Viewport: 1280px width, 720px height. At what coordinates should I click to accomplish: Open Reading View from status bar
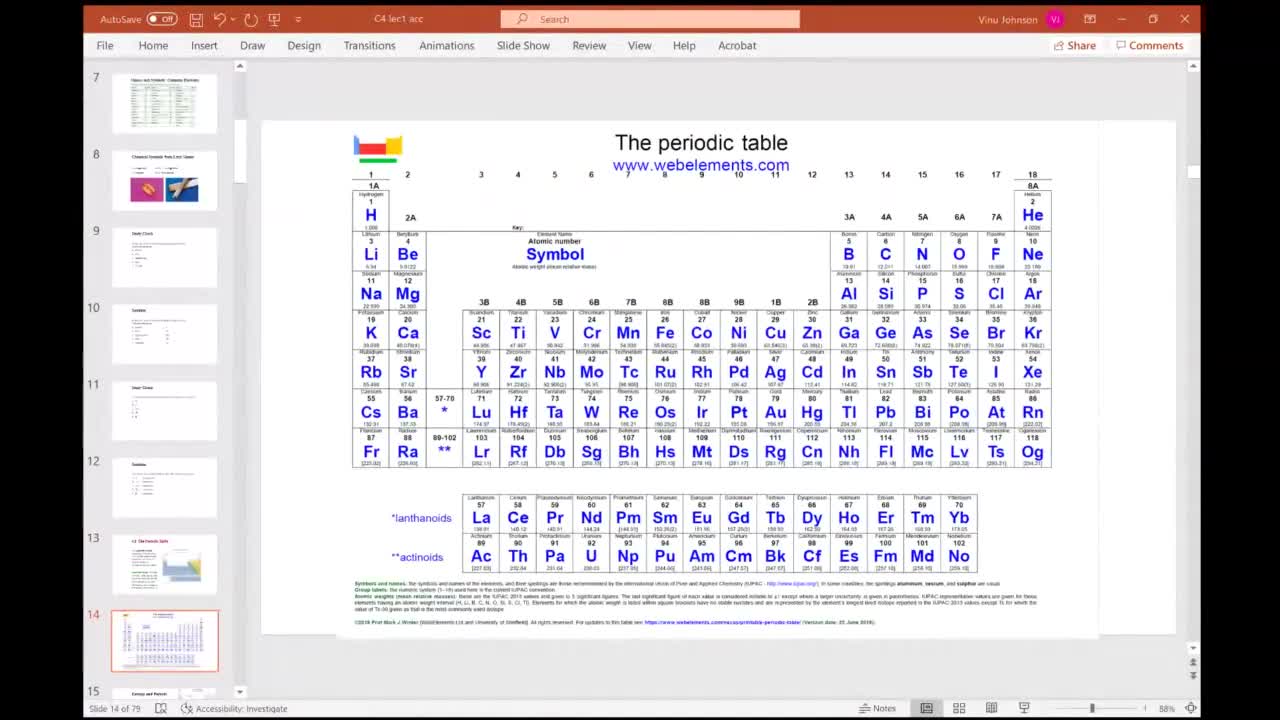pyautogui.click(x=991, y=708)
